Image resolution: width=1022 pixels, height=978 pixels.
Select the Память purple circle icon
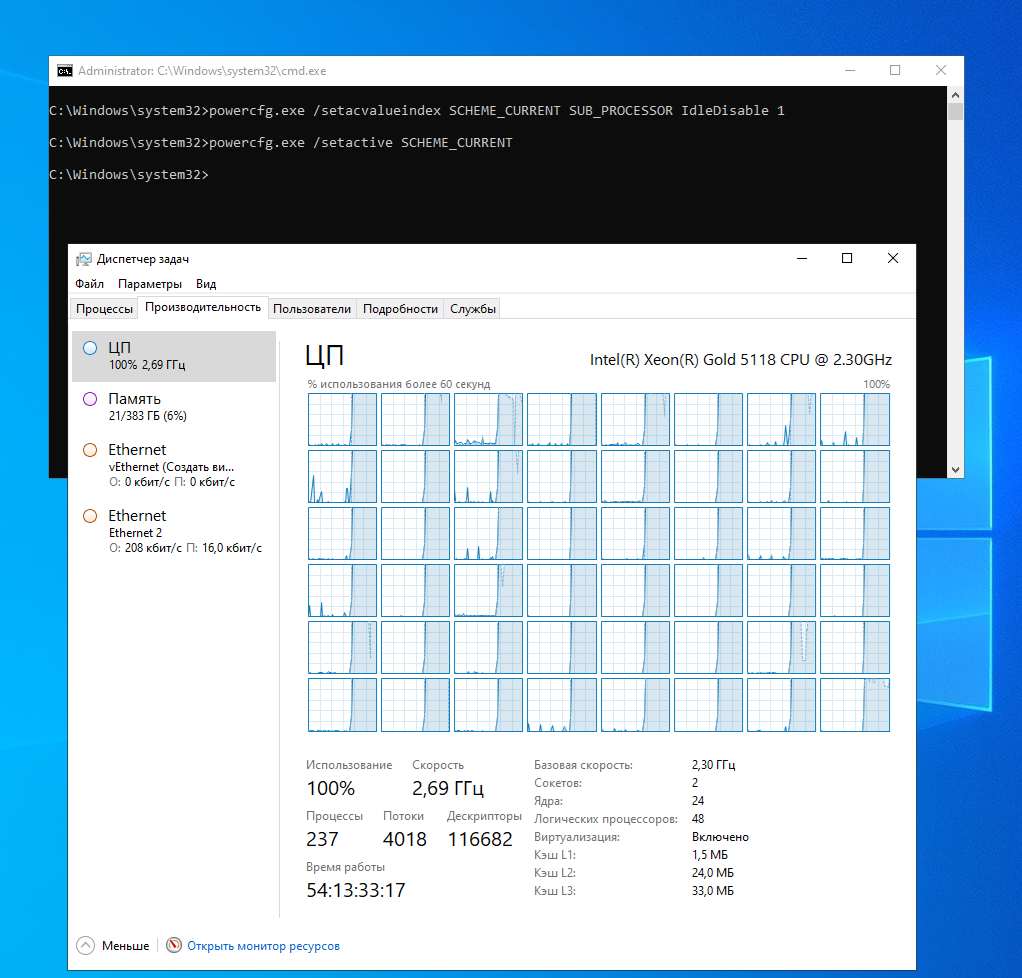(x=90, y=399)
